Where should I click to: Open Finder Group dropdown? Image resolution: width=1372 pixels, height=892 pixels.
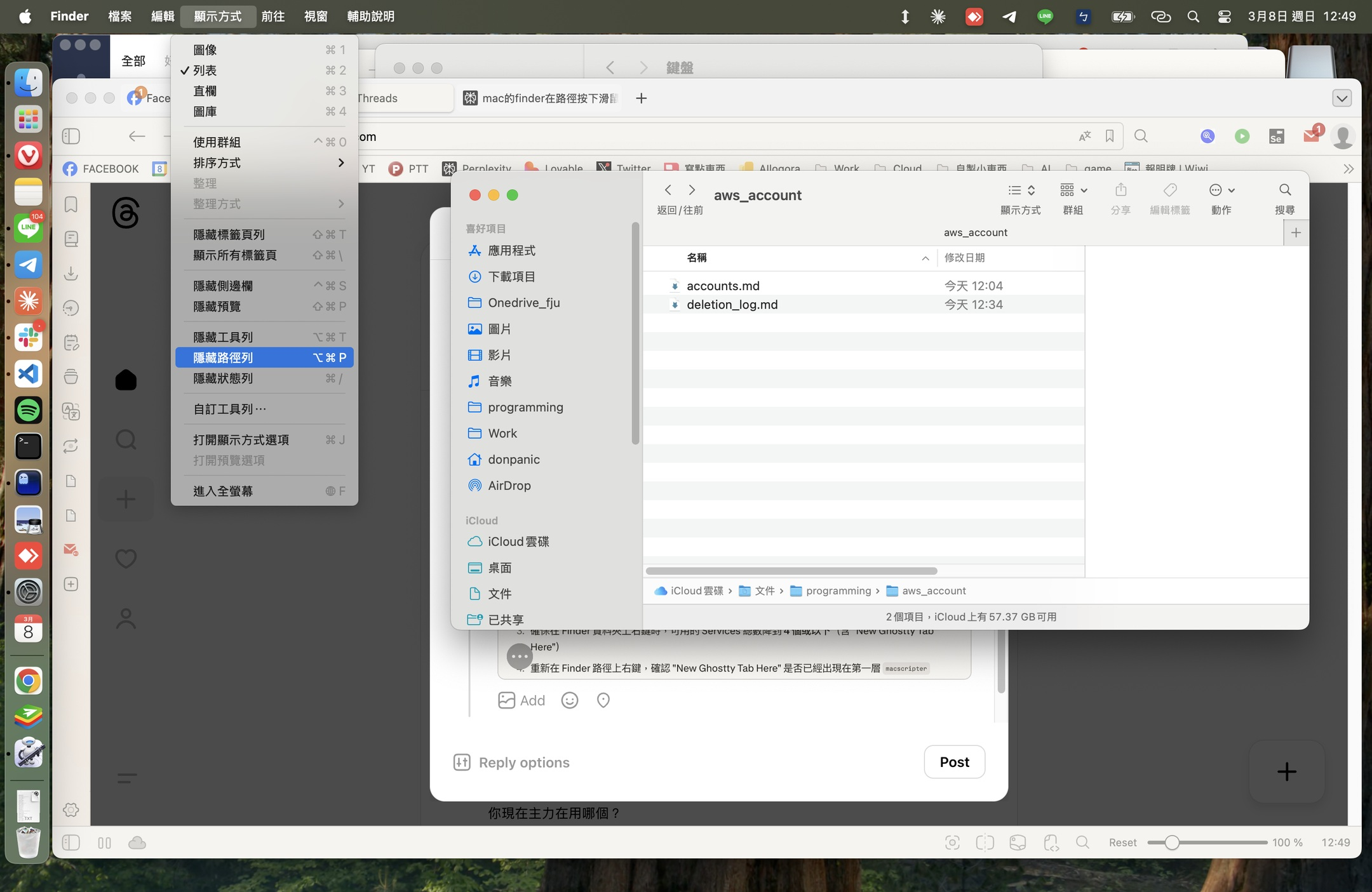tap(1073, 190)
